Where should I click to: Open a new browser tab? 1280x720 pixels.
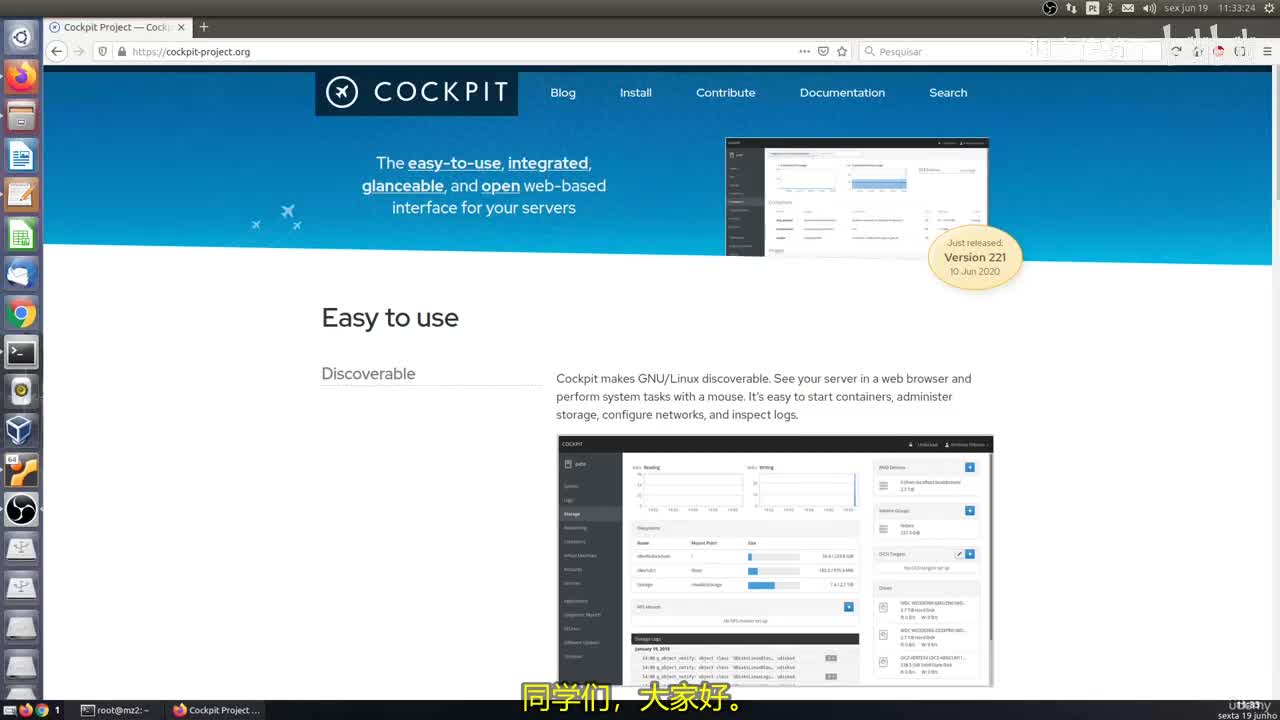204,27
